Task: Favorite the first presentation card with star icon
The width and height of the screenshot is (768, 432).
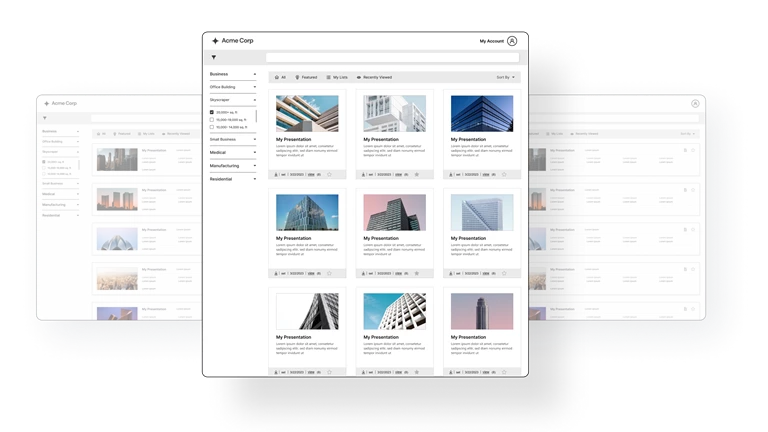Action: click(329, 174)
